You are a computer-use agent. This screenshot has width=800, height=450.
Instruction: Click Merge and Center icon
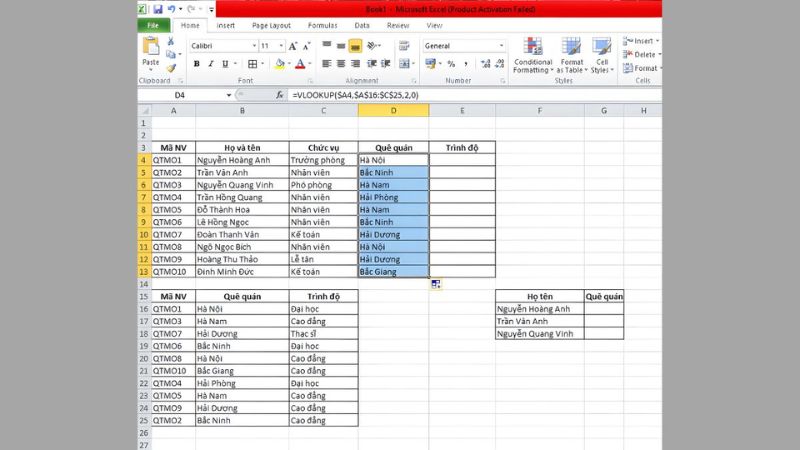(x=404, y=64)
